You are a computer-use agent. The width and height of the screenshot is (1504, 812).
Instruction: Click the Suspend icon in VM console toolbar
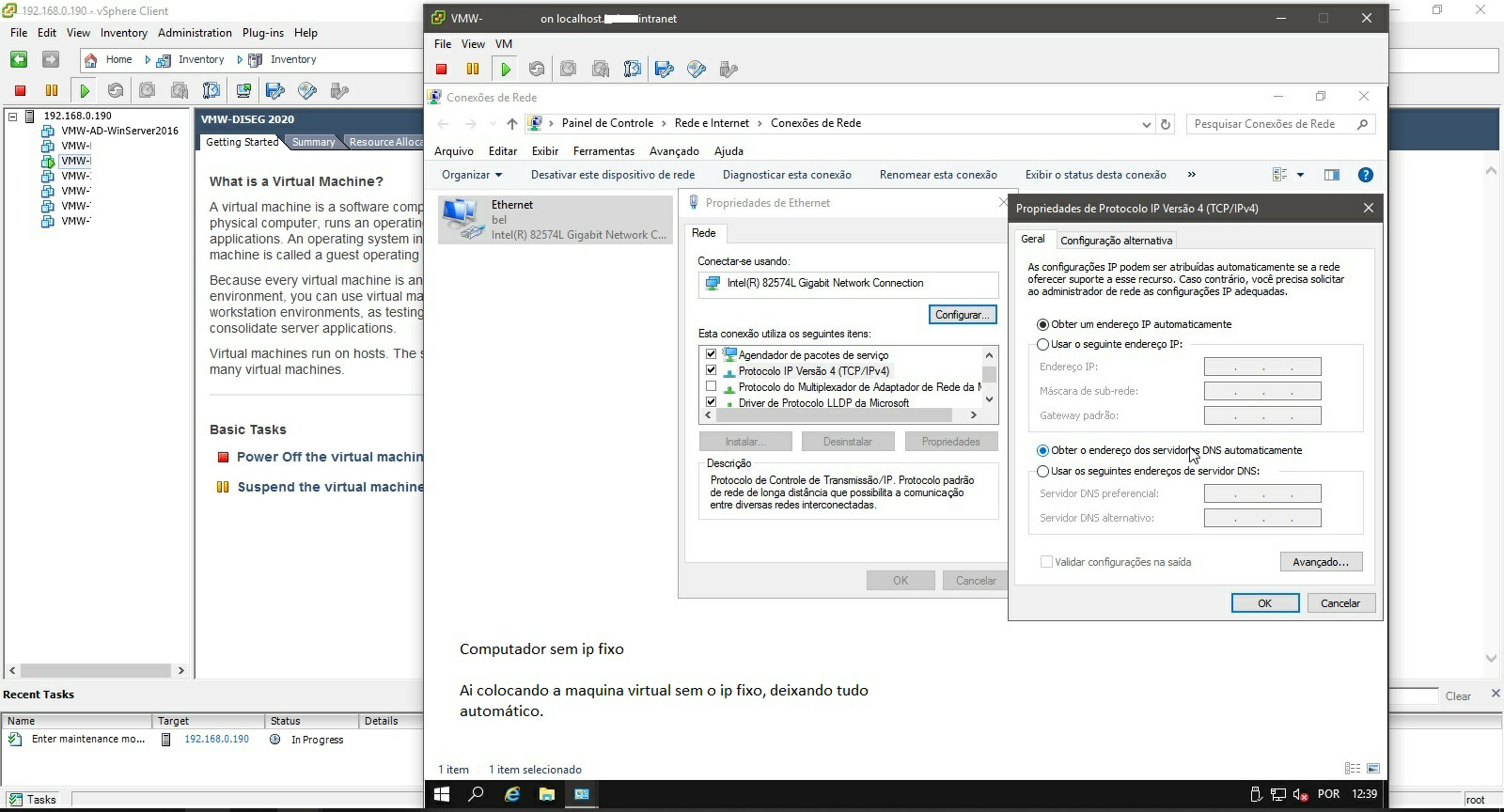pos(473,69)
